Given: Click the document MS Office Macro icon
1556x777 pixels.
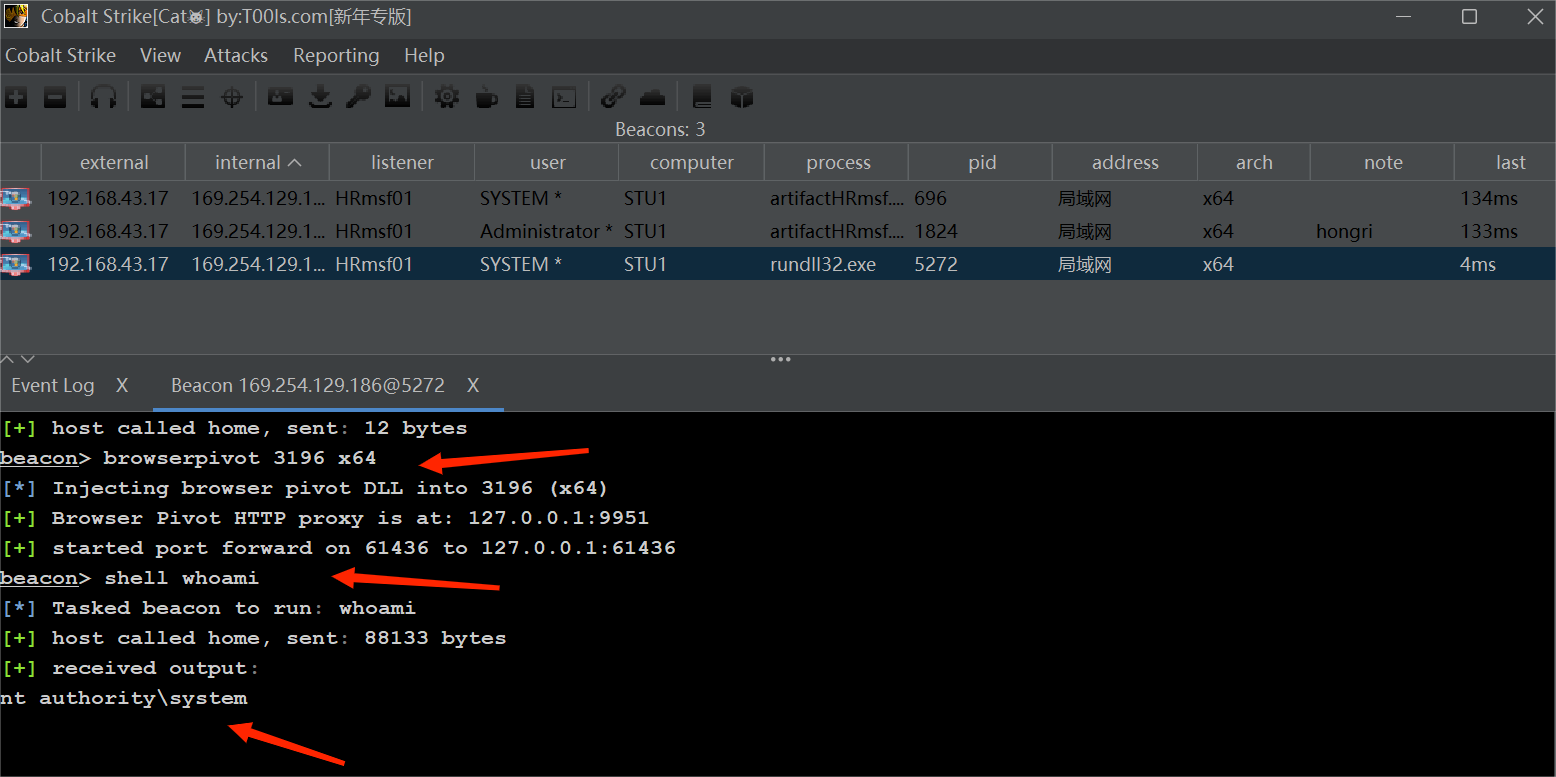Looking at the screenshot, I should [x=525, y=97].
